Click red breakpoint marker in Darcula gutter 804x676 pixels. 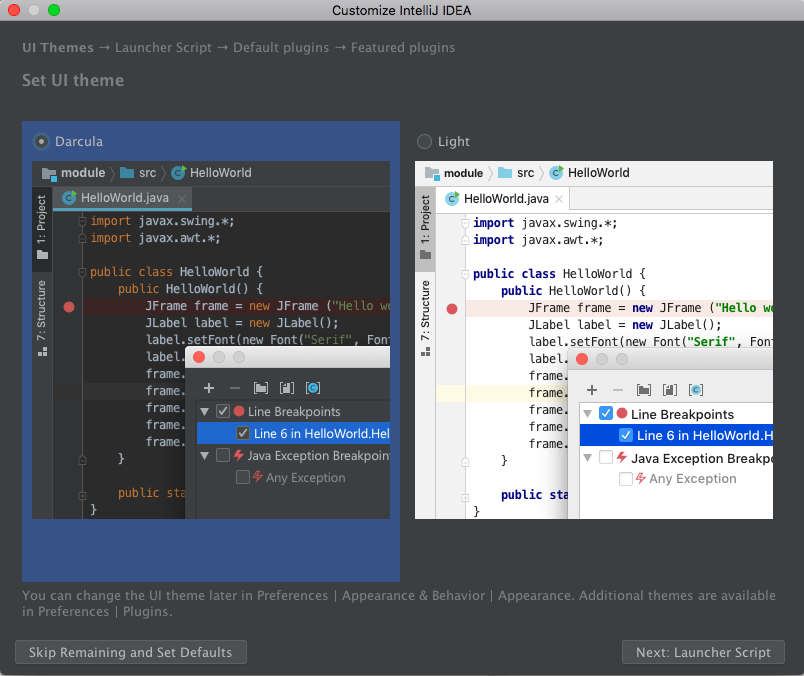[x=69, y=307]
